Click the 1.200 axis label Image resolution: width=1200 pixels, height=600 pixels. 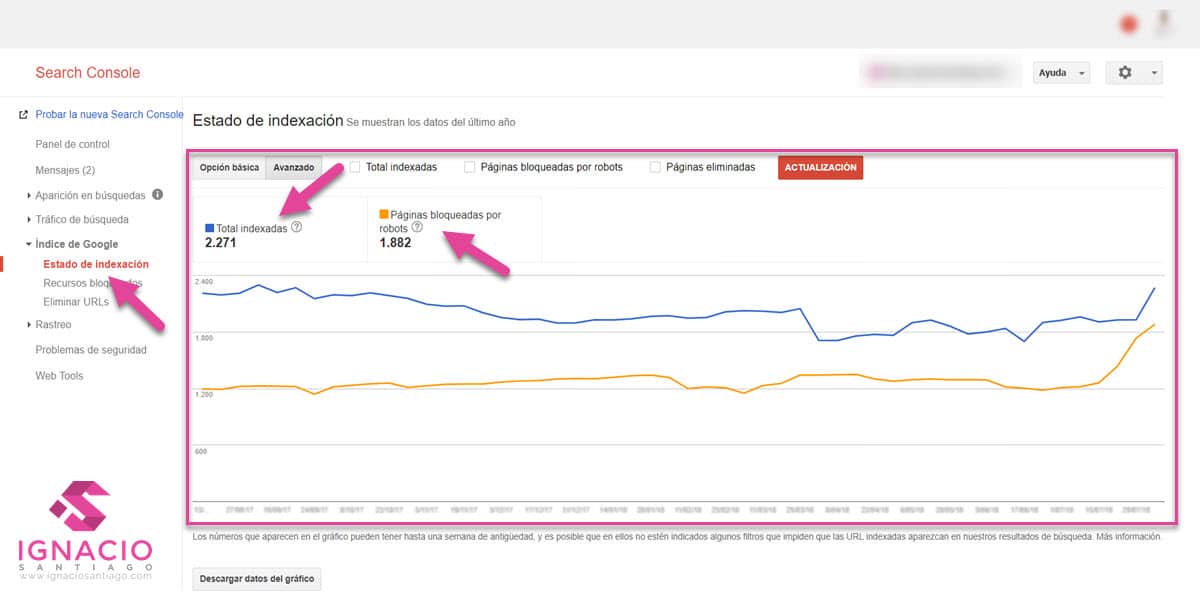click(x=202, y=395)
